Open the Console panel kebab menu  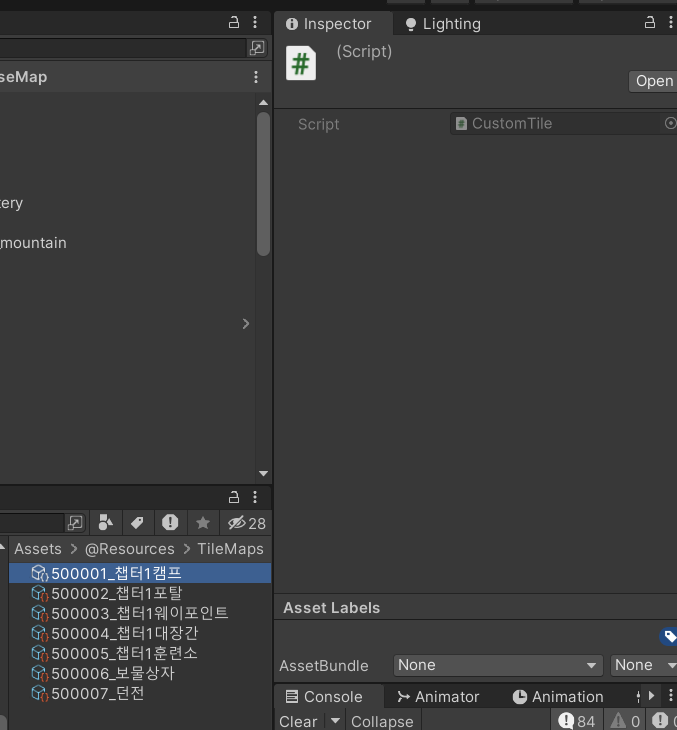(x=670, y=696)
